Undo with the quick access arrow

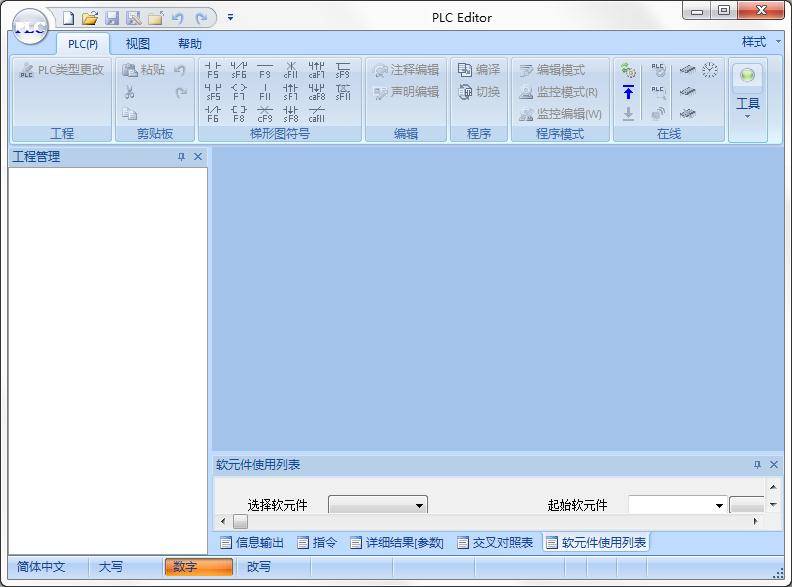pos(177,19)
